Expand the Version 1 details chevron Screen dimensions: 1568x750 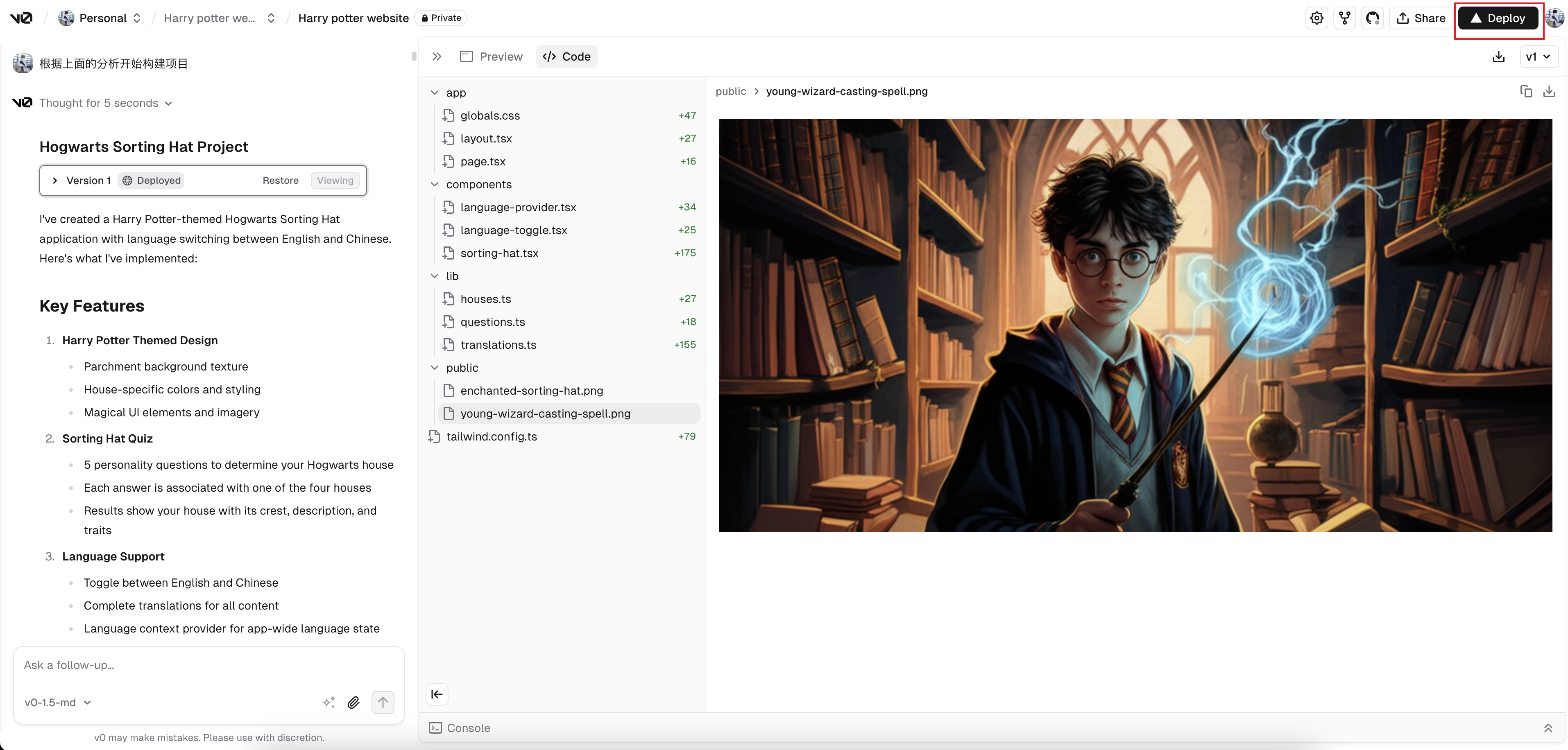(55, 180)
